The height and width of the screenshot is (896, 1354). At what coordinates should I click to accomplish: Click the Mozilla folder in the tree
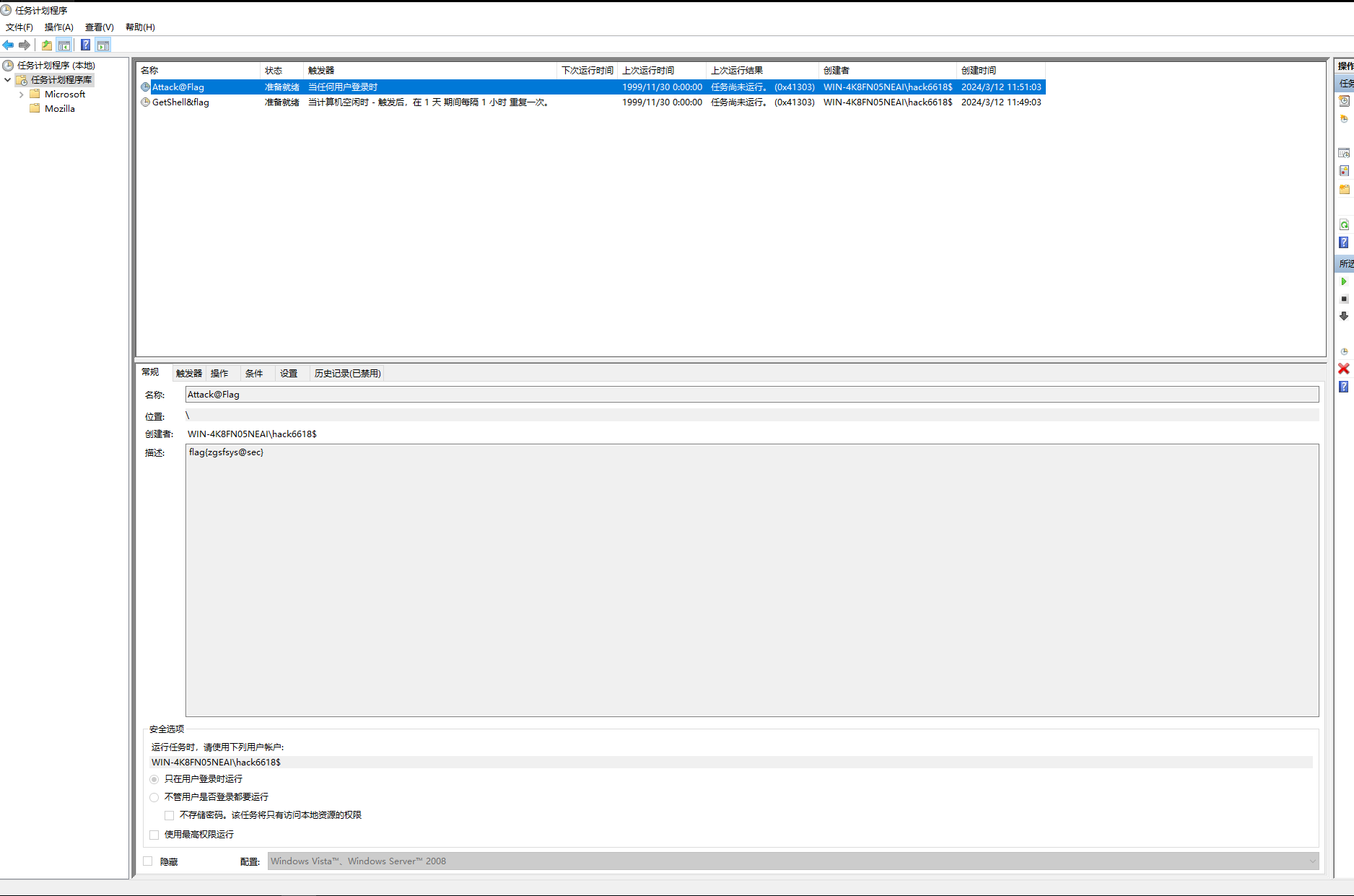(59, 109)
